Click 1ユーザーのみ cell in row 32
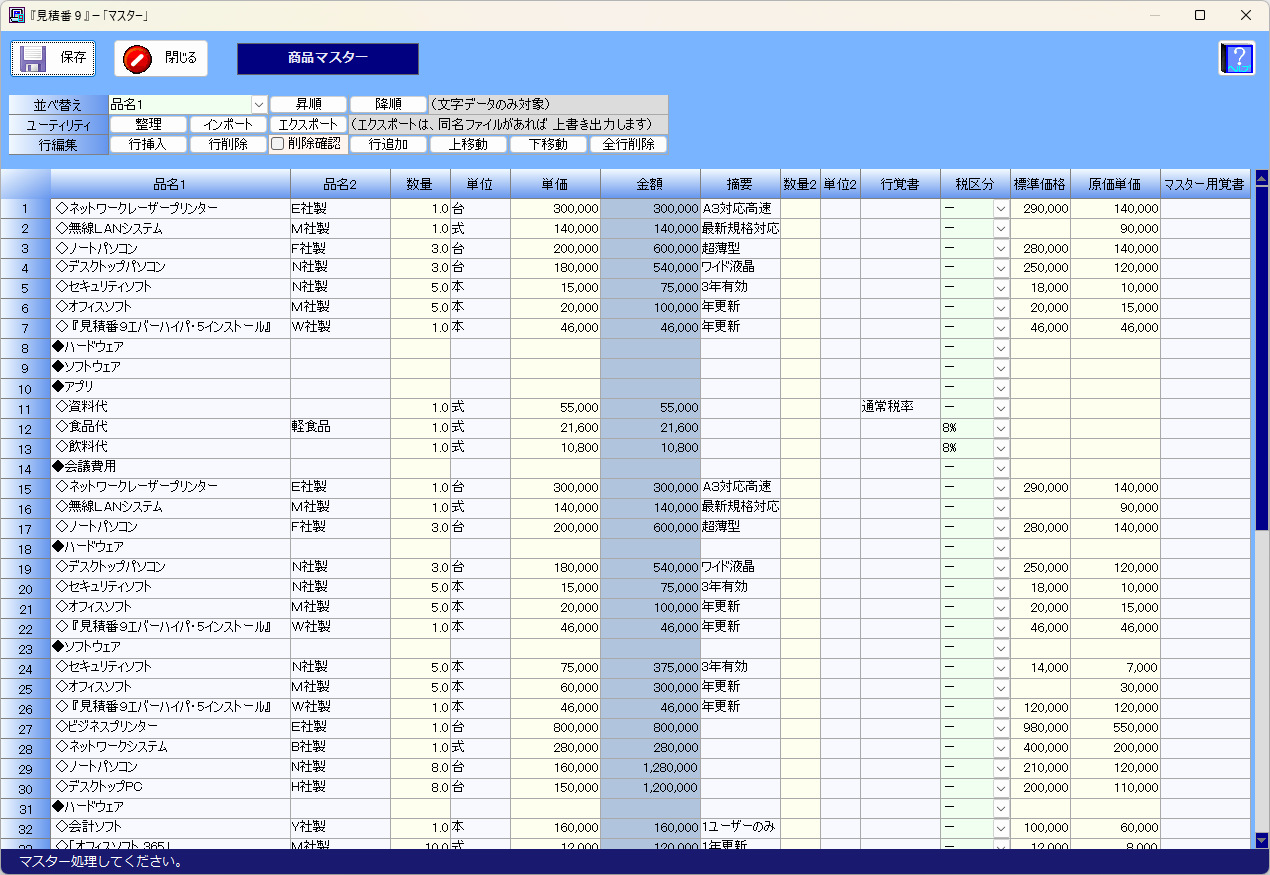 (x=740, y=828)
